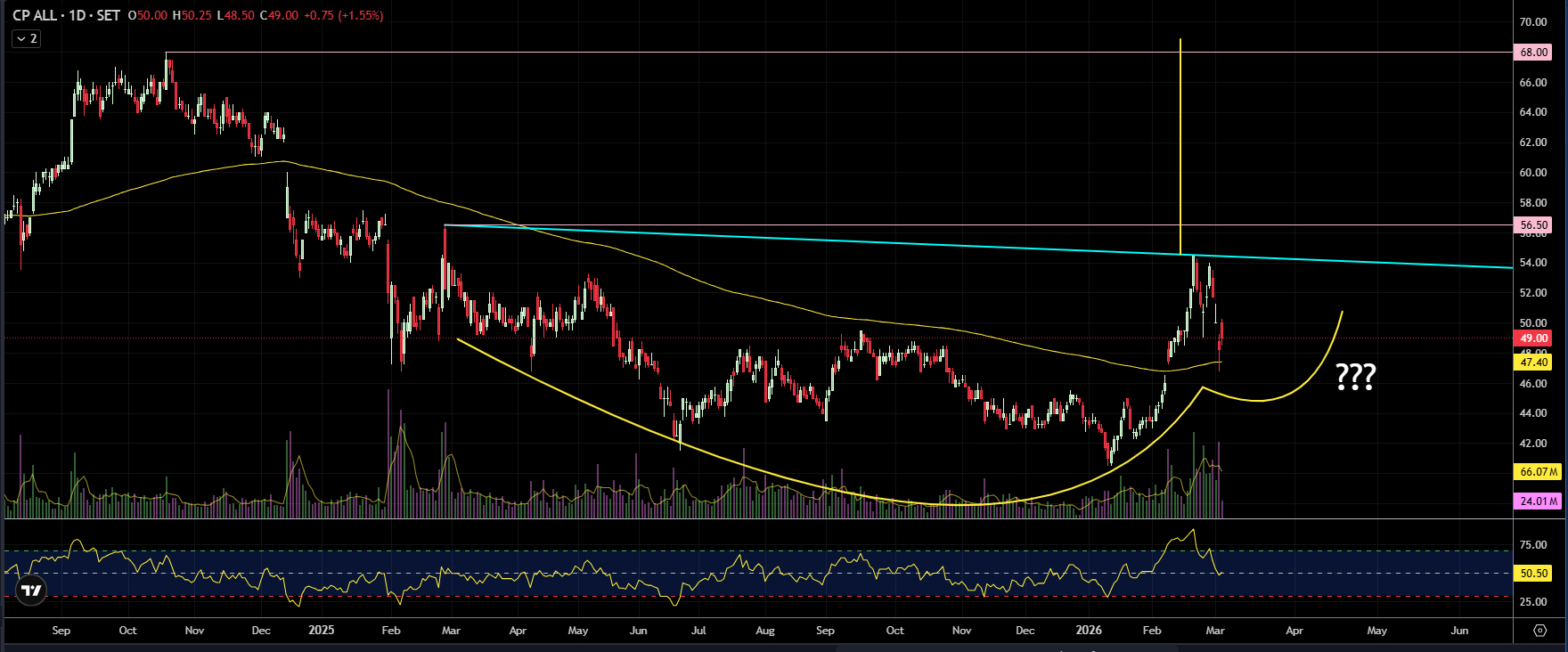1568x652 pixels.
Task: Click the red 49.00 last price label
Action: (1533, 338)
